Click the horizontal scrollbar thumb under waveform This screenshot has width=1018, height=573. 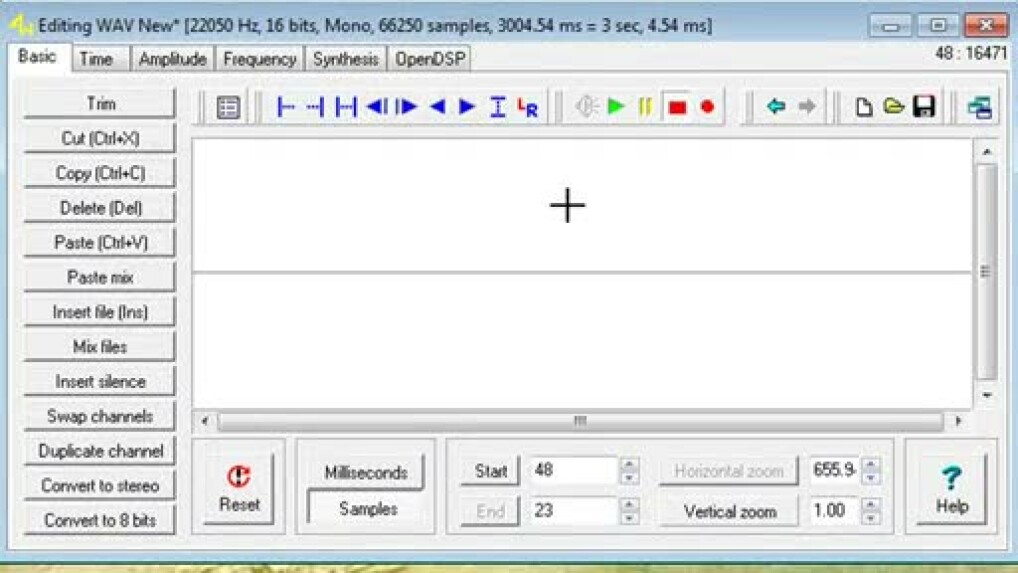580,421
